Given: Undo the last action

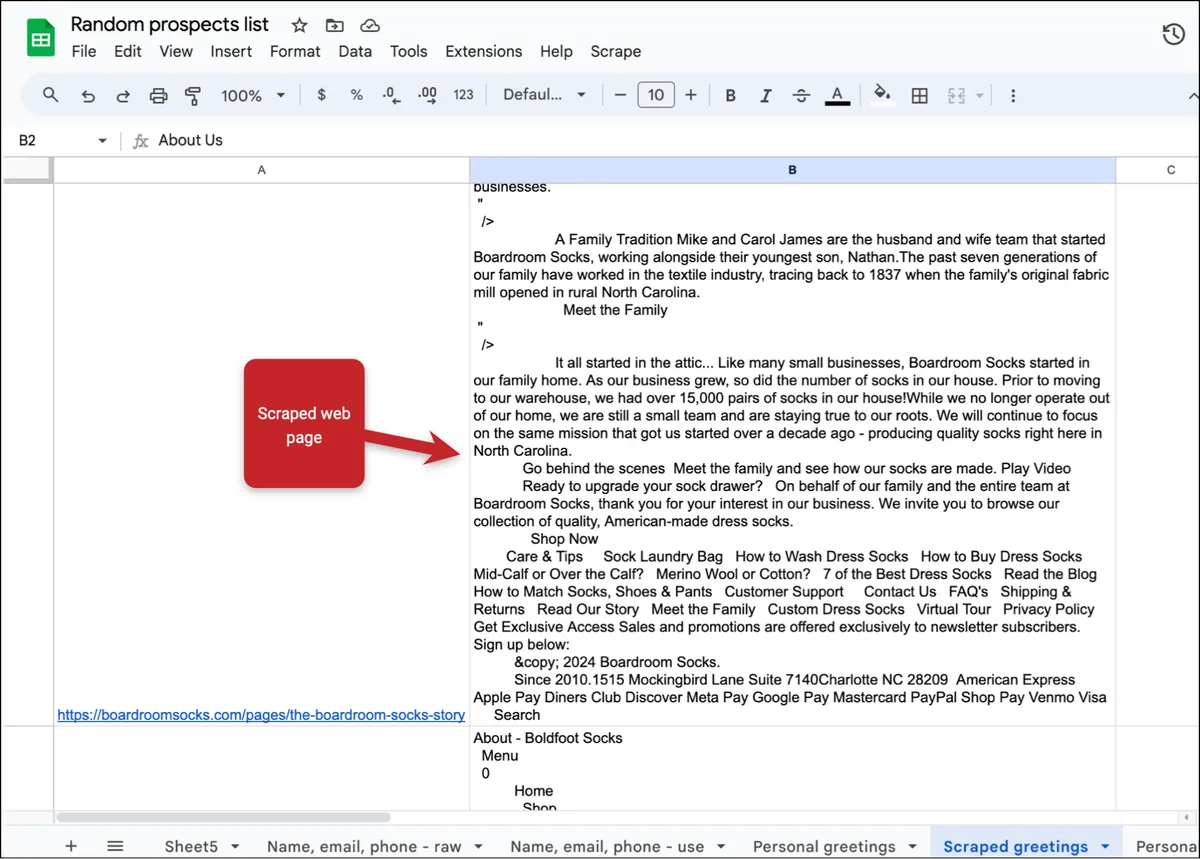Looking at the screenshot, I should 88,96.
